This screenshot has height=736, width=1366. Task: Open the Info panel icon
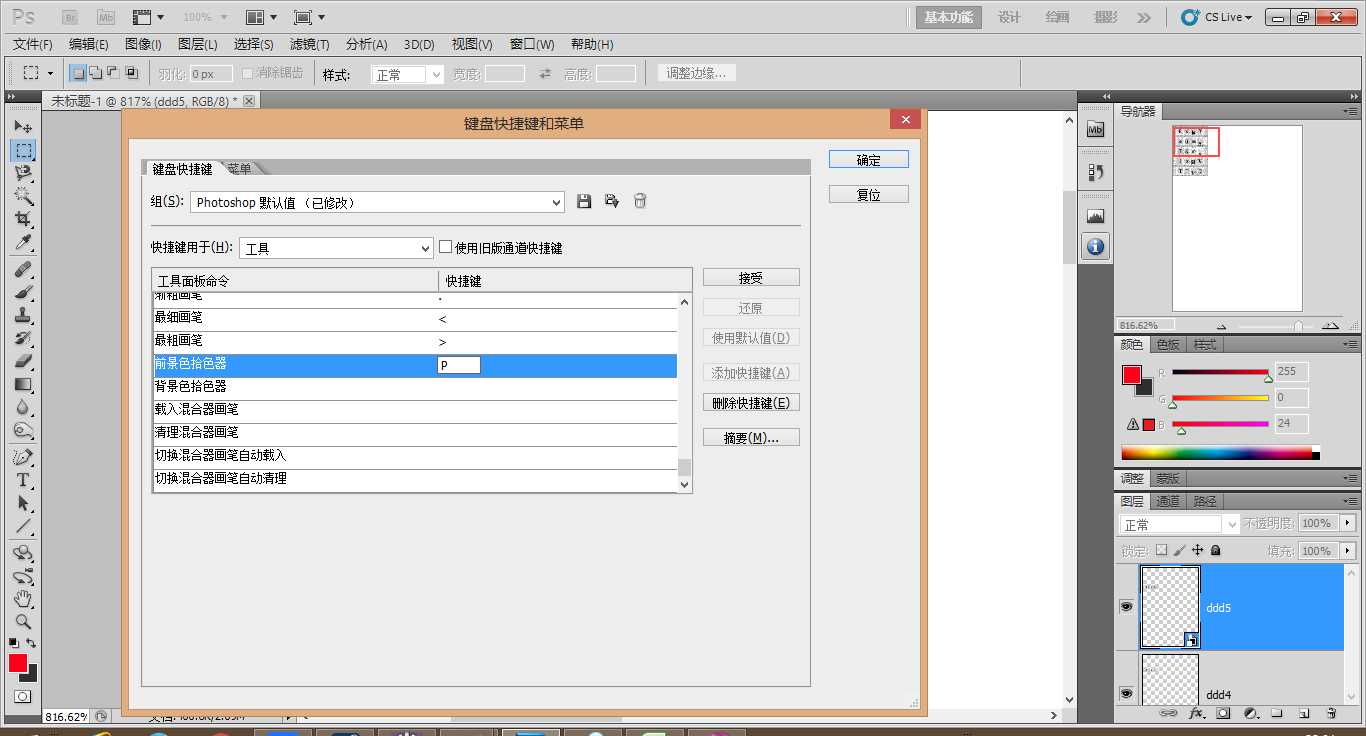pyautogui.click(x=1095, y=246)
